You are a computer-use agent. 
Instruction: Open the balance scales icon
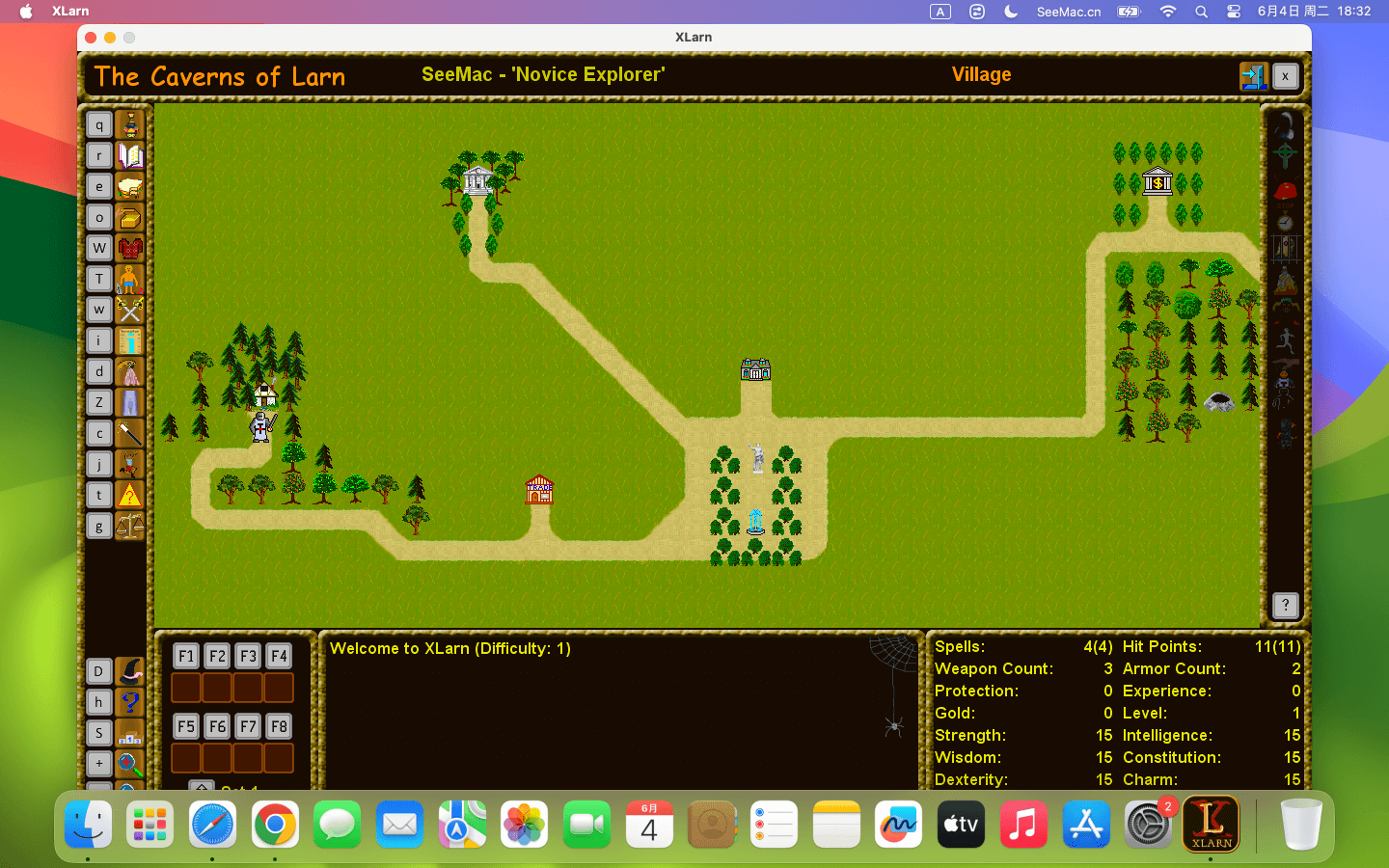[130, 527]
